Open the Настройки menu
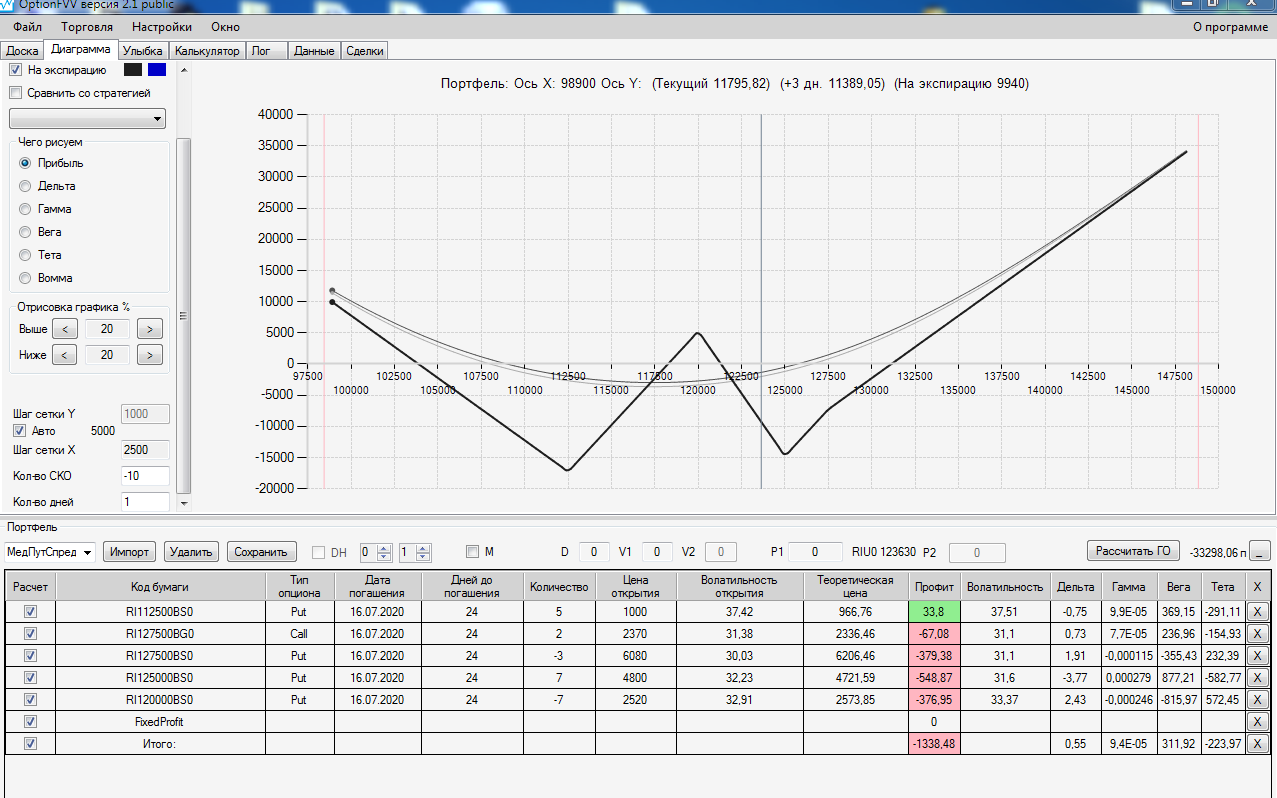Viewport: 1277px width, 798px height. click(x=162, y=27)
